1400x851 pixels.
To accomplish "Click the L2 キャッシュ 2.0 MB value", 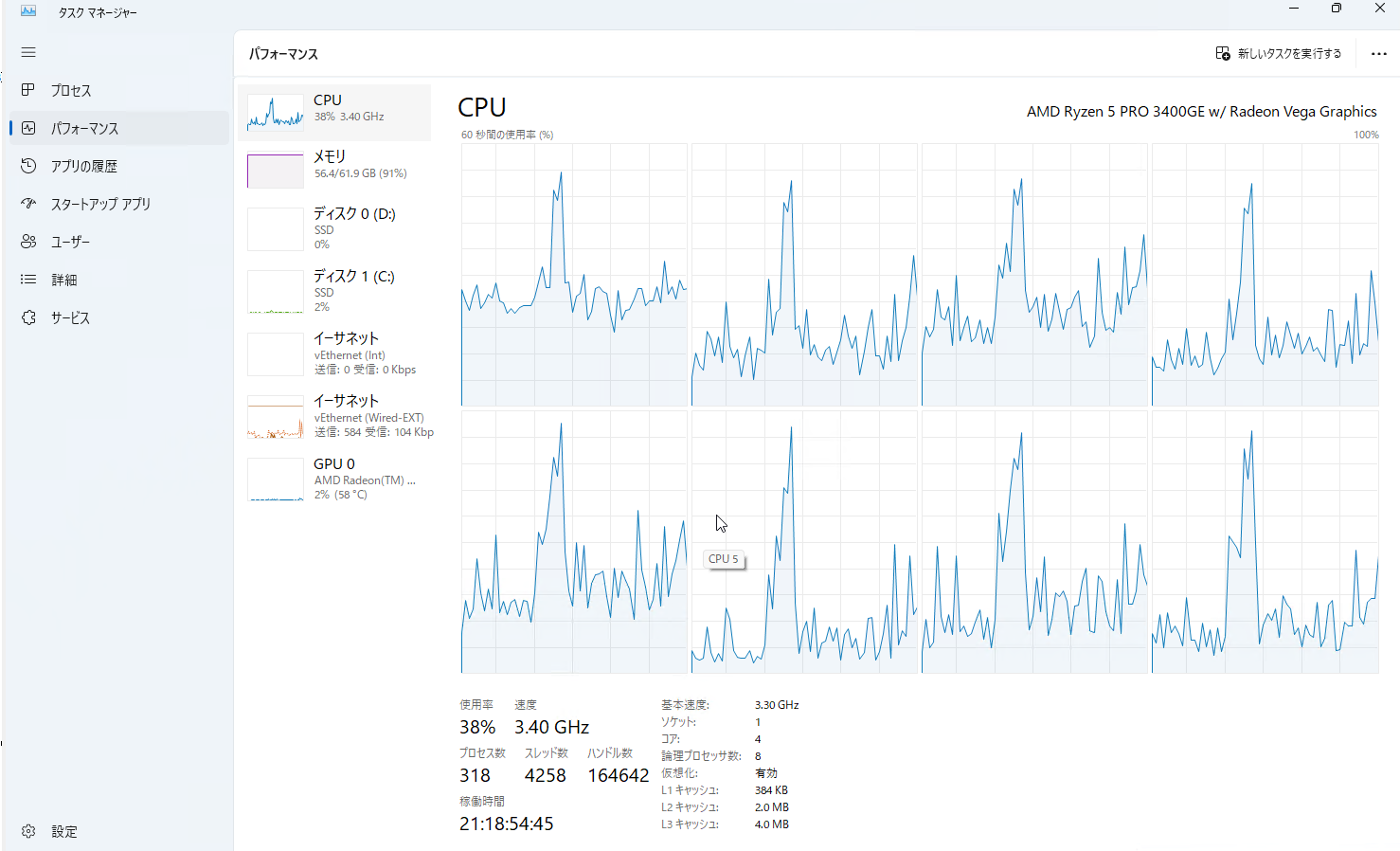I will (x=772, y=807).
